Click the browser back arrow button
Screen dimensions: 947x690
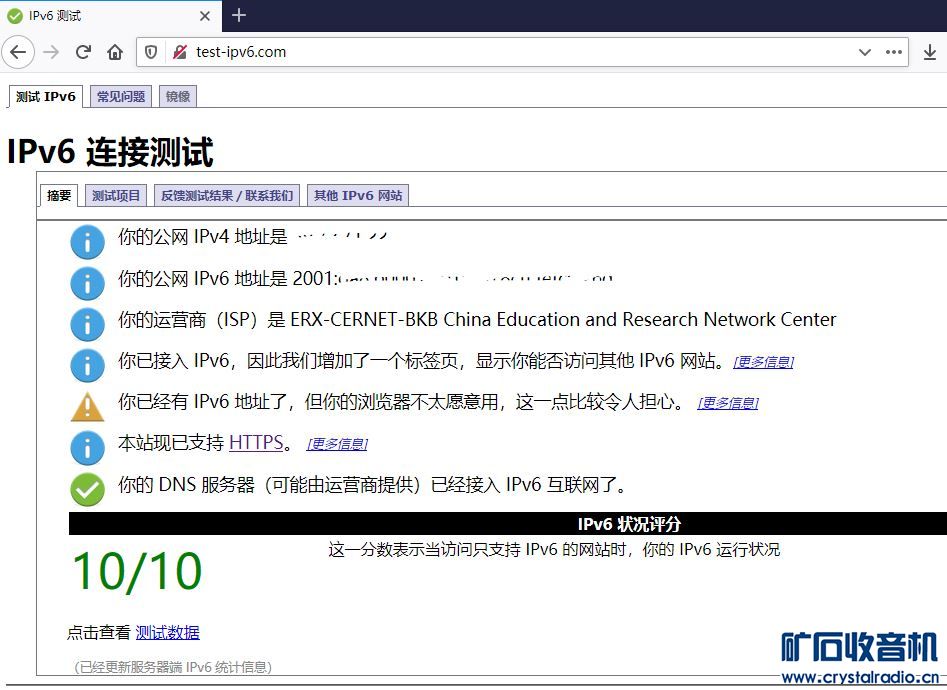pyautogui.click(x=18, y=52)
